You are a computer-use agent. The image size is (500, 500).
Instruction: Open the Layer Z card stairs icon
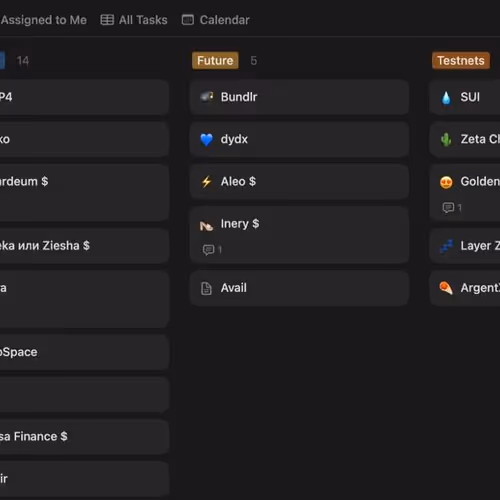[x=446, y=246]
